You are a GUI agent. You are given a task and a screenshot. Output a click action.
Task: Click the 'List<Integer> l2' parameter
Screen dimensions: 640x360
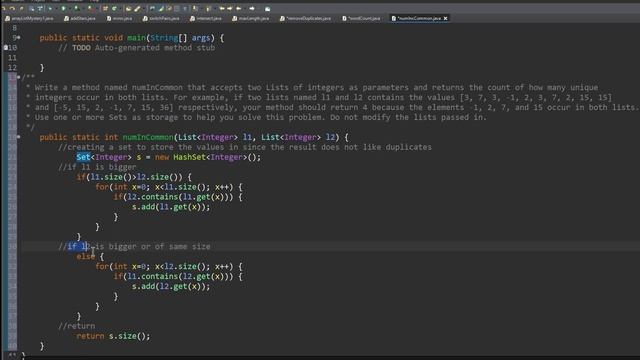[298, 137]
